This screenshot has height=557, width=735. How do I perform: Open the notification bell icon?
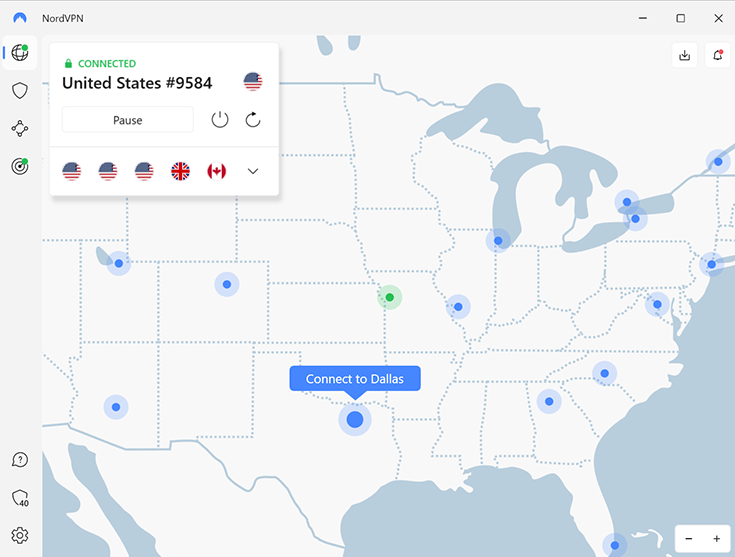point(718,55)
